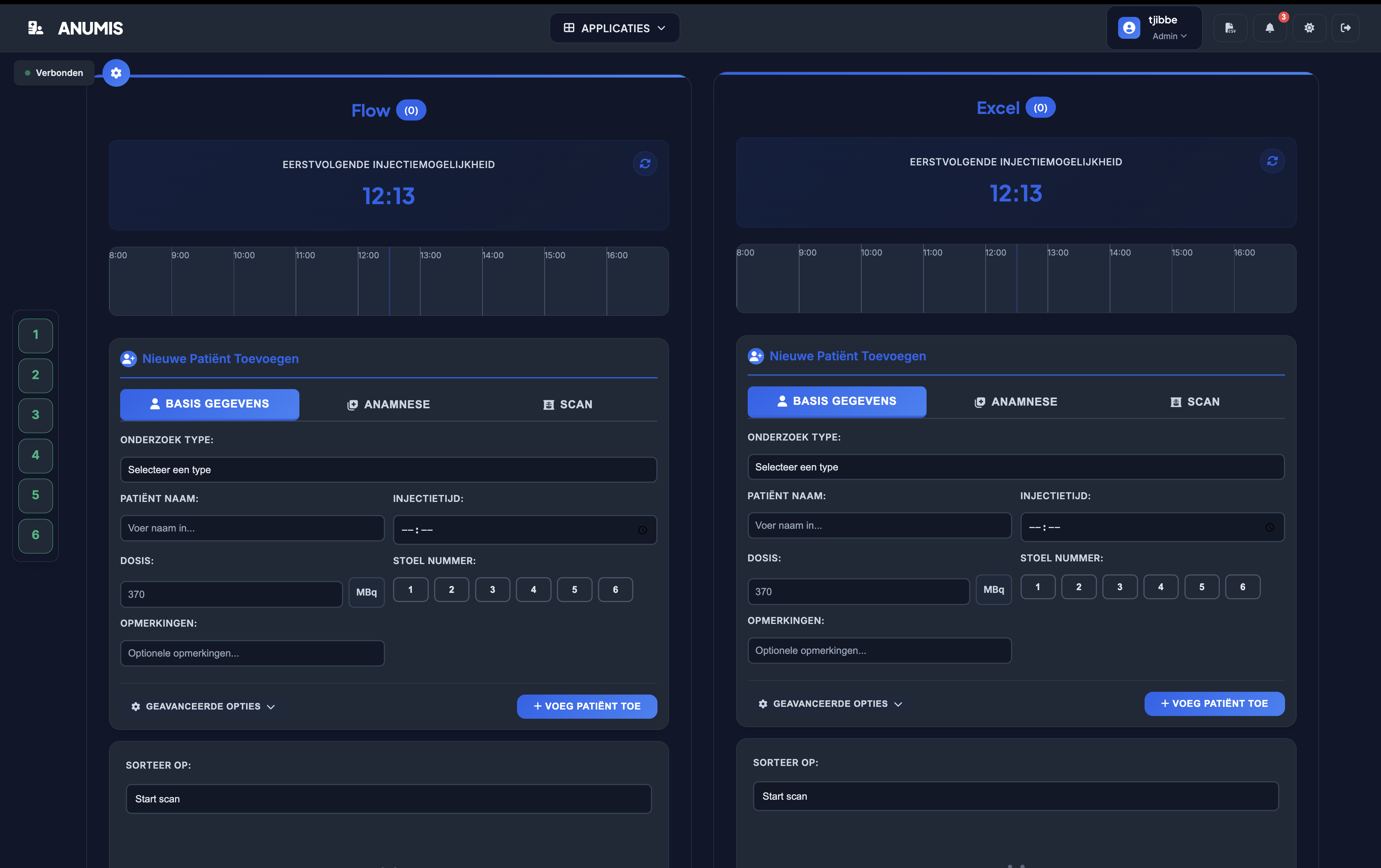Open Flow Sorteer Op dropdown

click(x=389, y=799)
